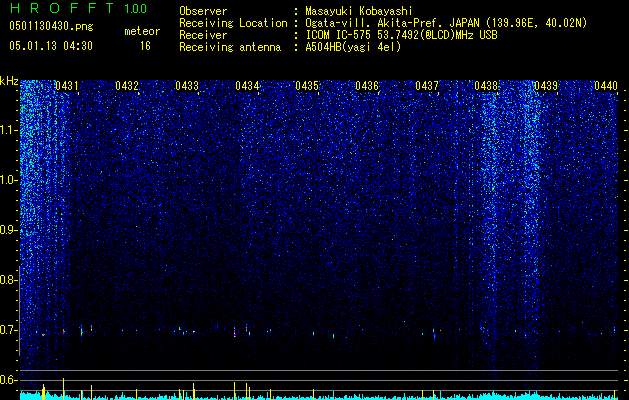Select the antenna value A504HB(yagi 4el)

[x=353, y=47]
